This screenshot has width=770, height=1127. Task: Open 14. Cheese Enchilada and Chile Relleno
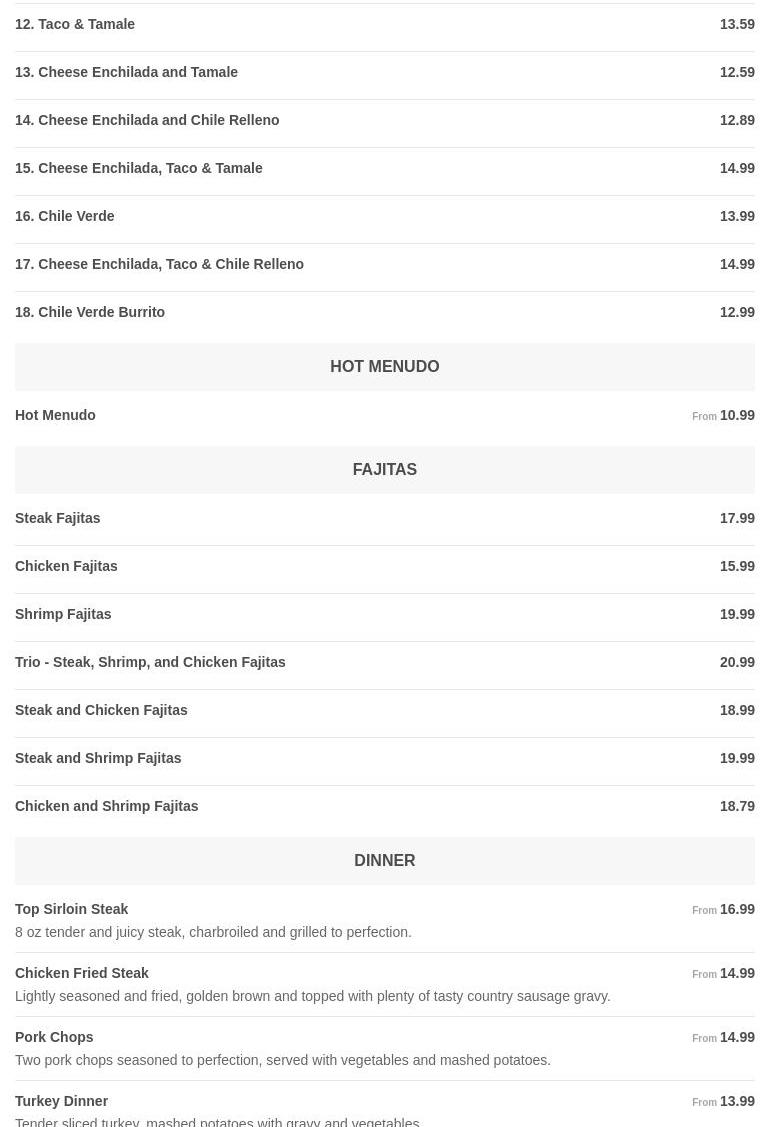tap(147, 120)
